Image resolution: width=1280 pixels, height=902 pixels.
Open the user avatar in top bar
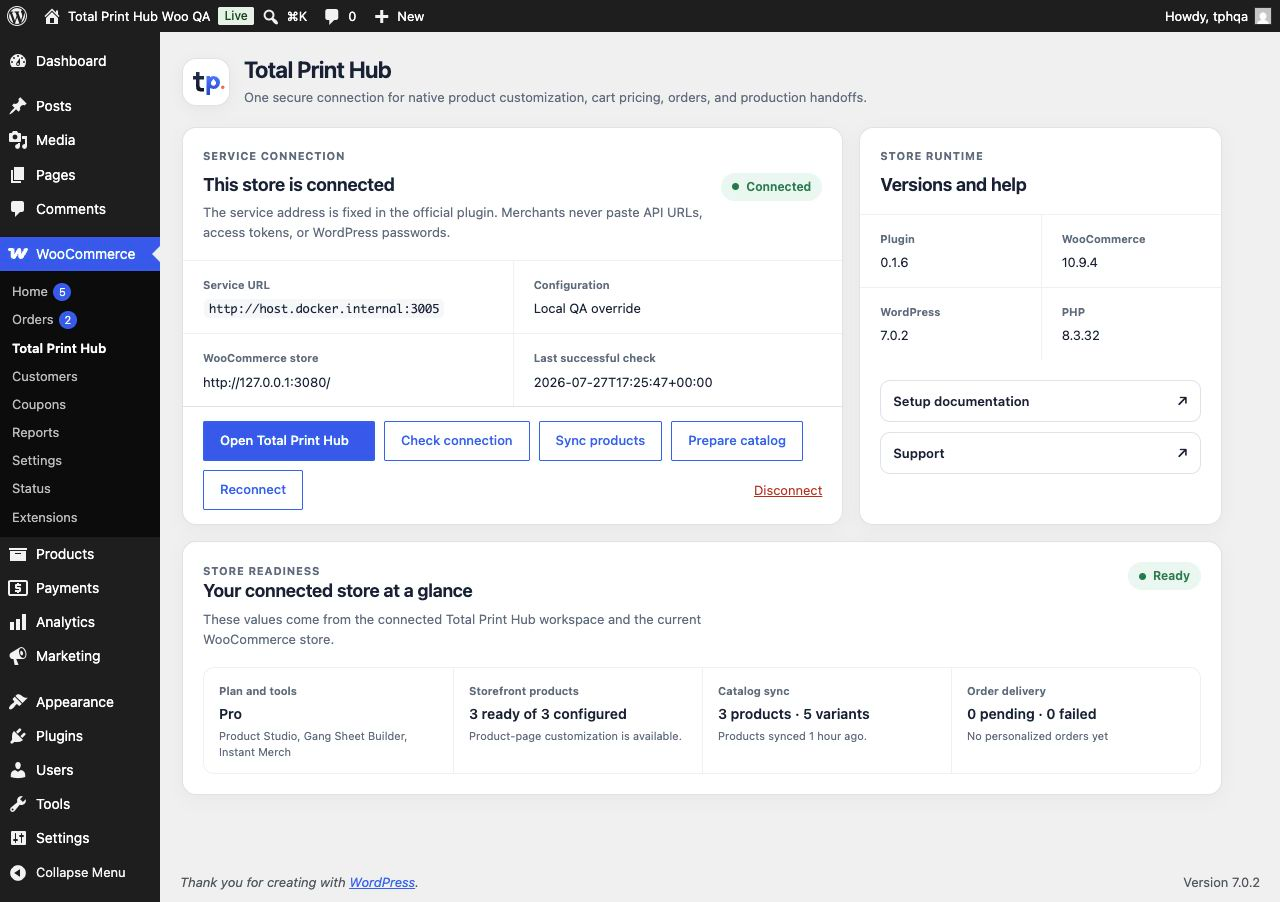pyautogui.click(x=1263, y=16)
